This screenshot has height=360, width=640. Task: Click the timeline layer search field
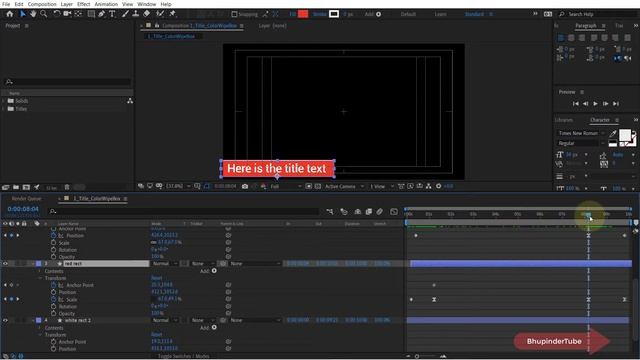pos(184,211)
